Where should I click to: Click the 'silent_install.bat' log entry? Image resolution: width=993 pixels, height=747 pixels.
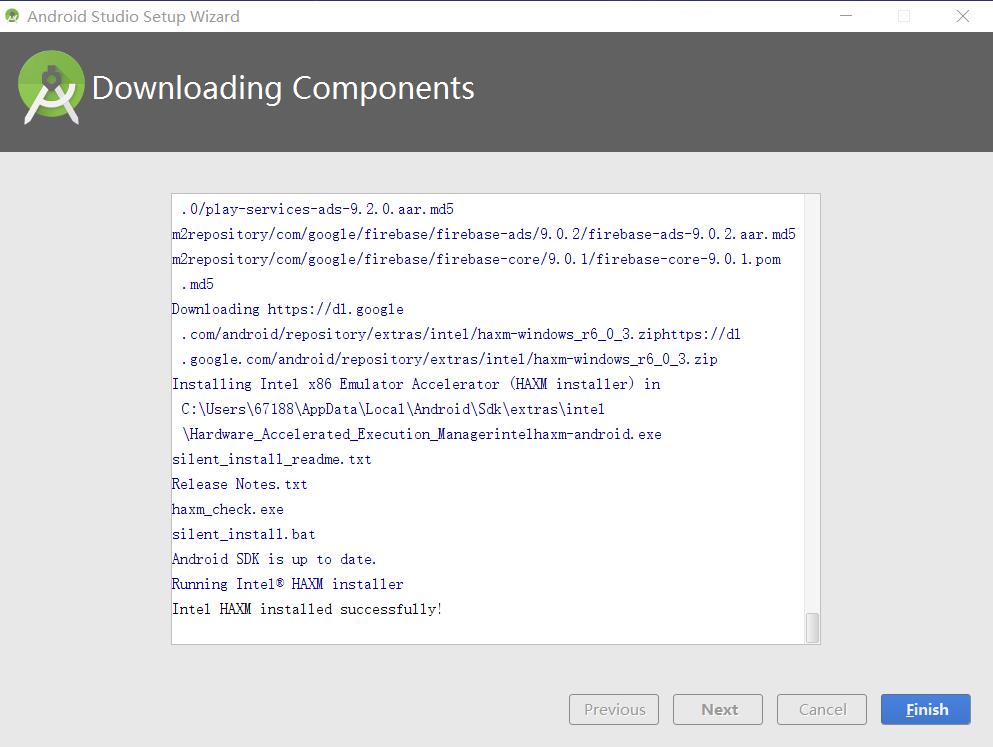point(244,534)
